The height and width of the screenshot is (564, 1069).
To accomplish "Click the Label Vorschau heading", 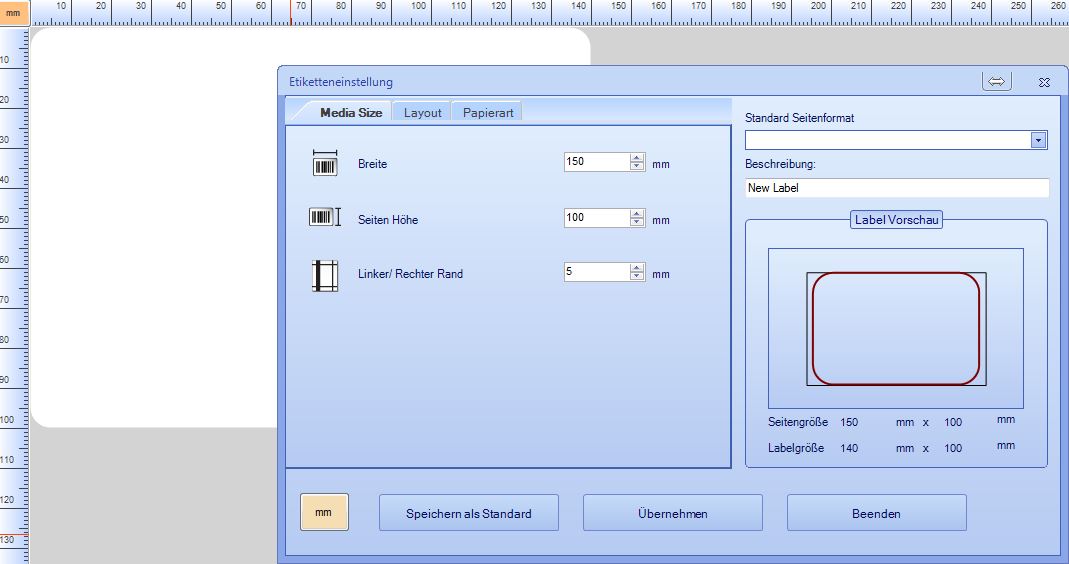I will pyautogui.click(x=896, y=220).
